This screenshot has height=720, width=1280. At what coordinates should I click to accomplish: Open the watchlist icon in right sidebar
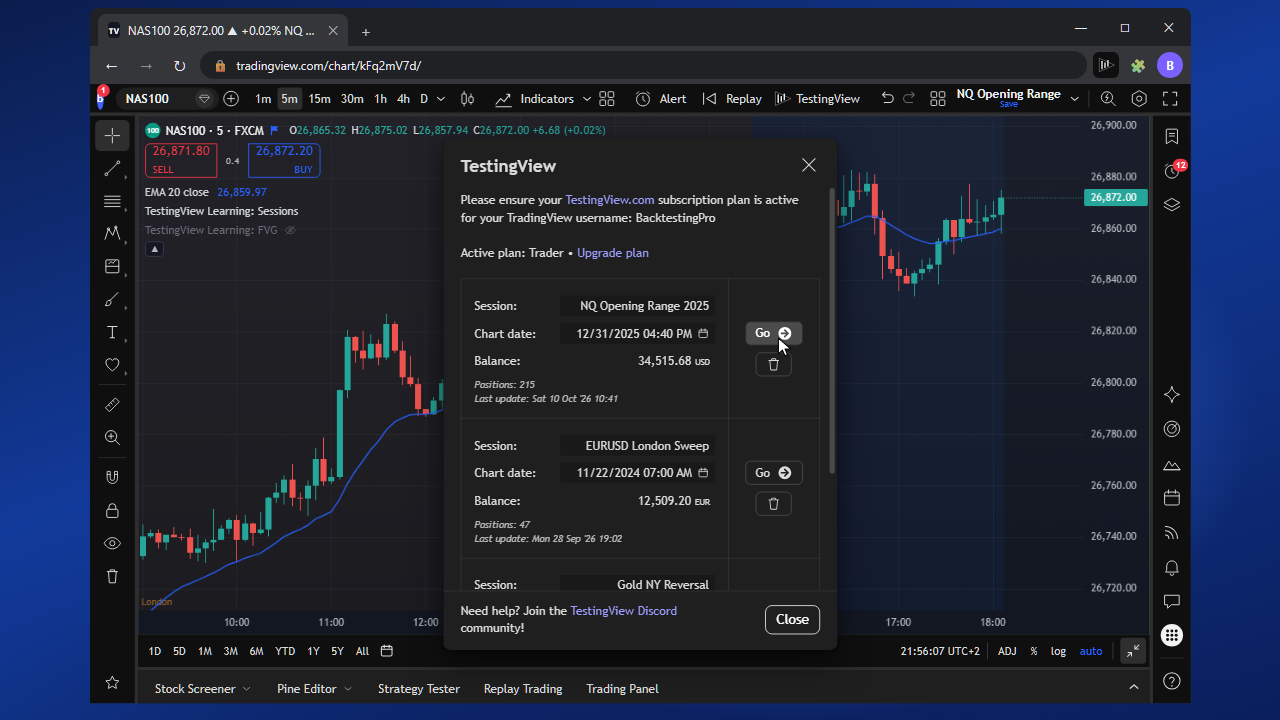pyautogui.click(x=1172, y=137)
